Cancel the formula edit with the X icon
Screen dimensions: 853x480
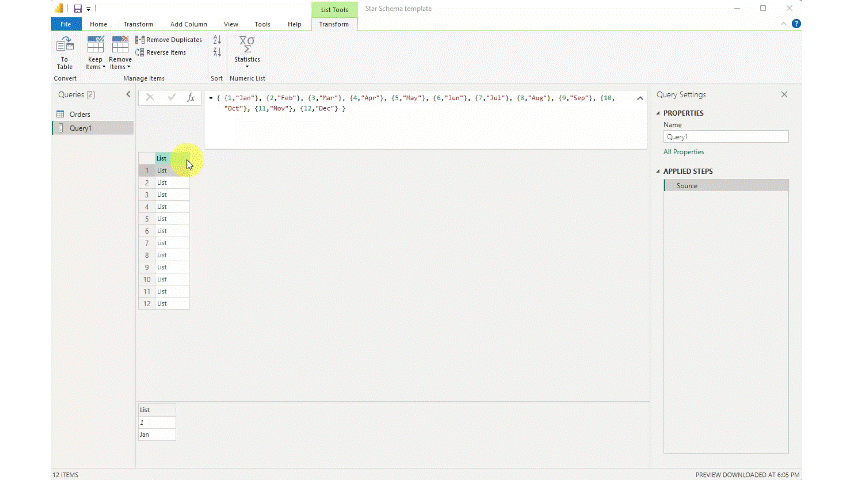click(x=150, y=98)
